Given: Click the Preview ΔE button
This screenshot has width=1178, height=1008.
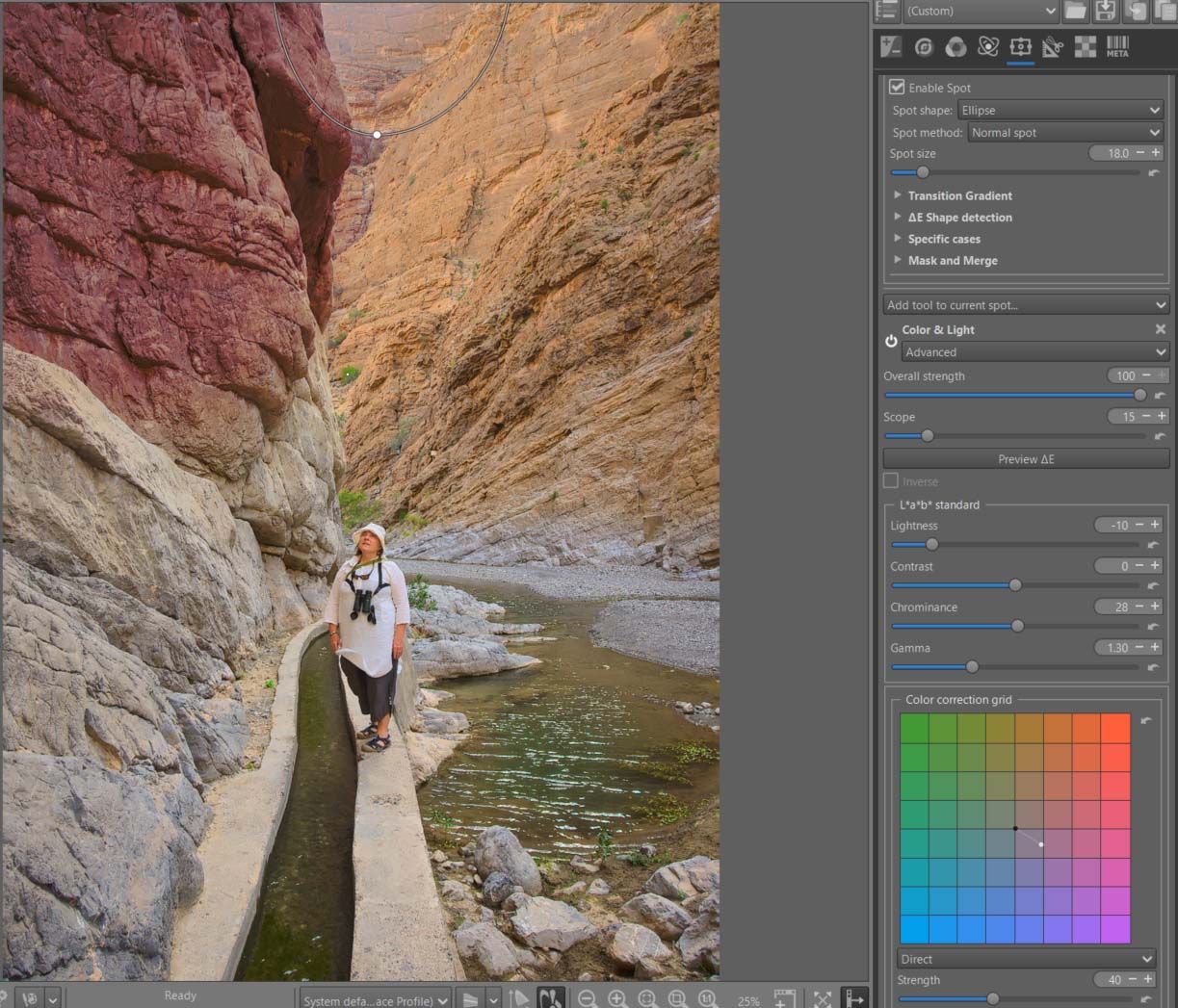Looking at the screenshot, I should (1026, 459).
